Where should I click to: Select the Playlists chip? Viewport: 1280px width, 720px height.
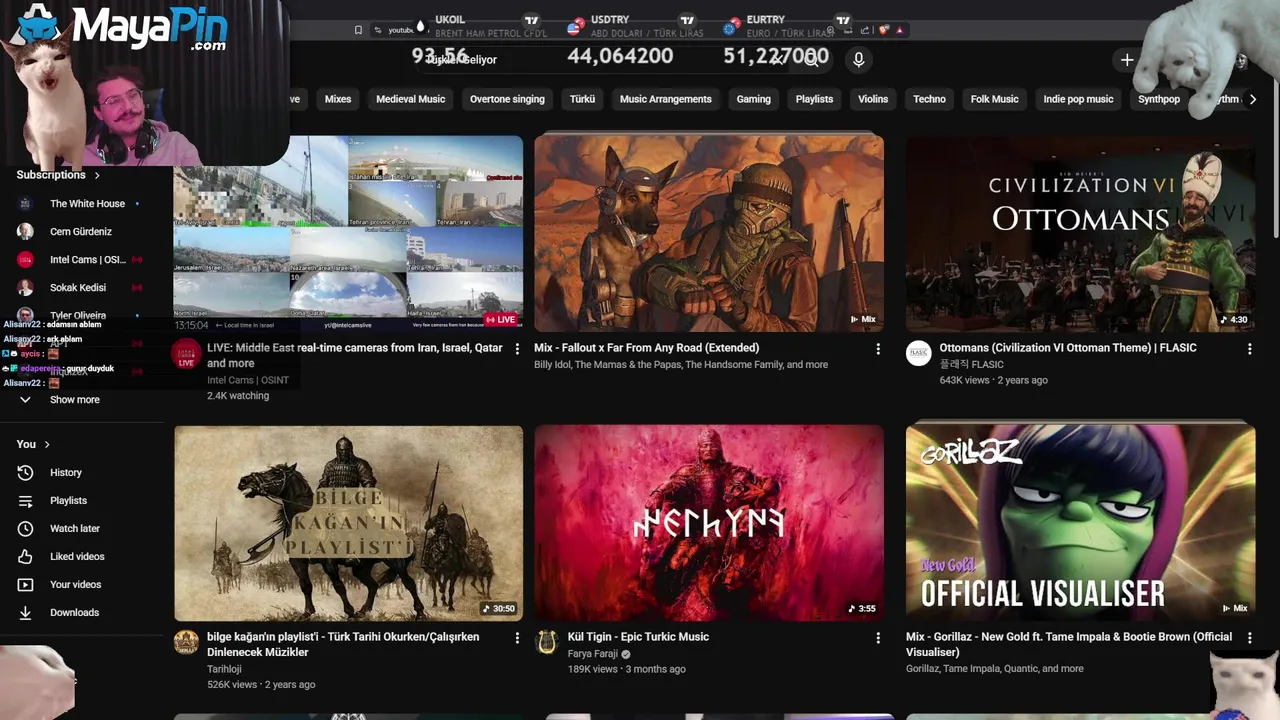(814, 99)
